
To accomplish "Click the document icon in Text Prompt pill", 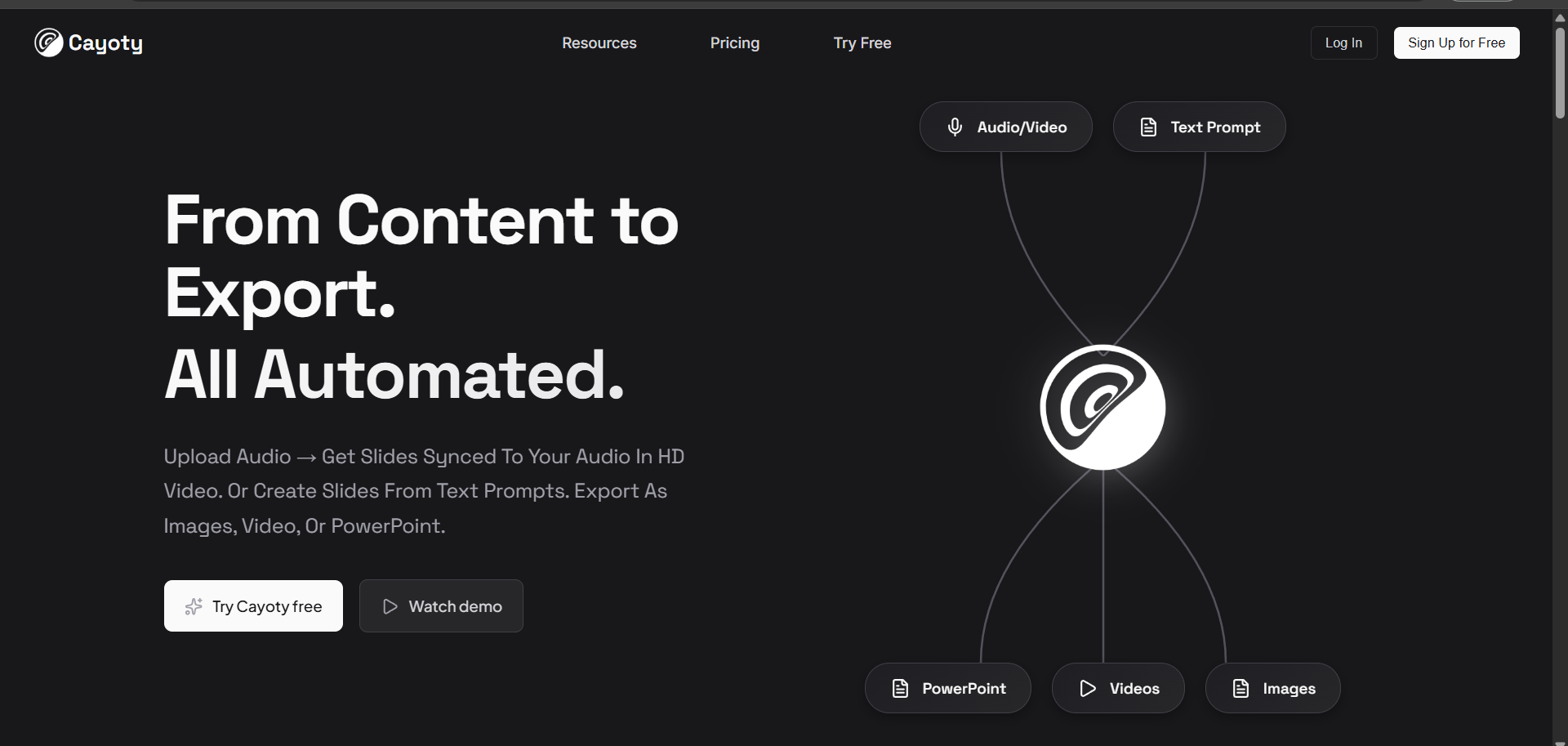I will pos(1148,127).
